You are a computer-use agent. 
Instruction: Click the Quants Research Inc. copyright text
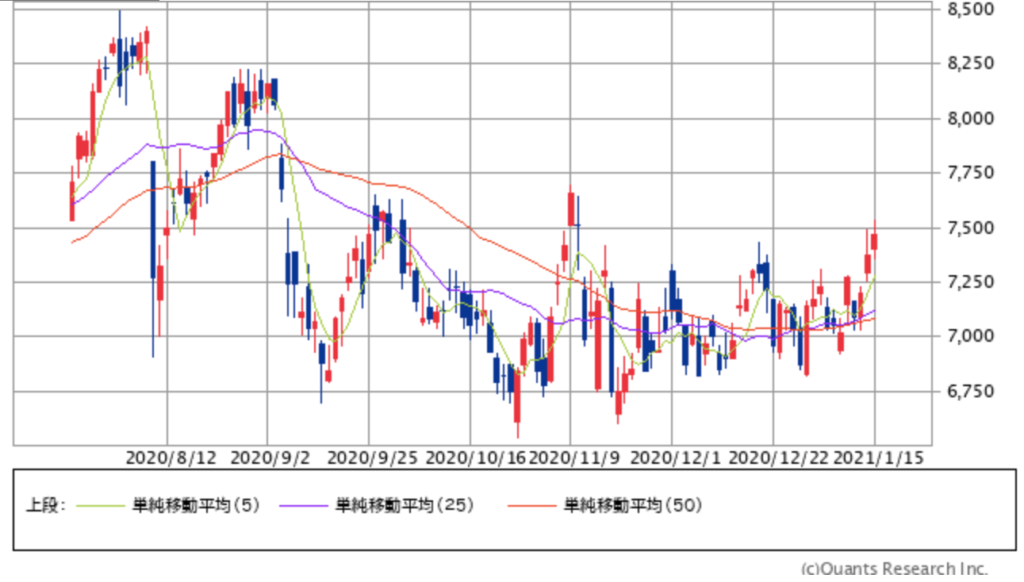894,568
